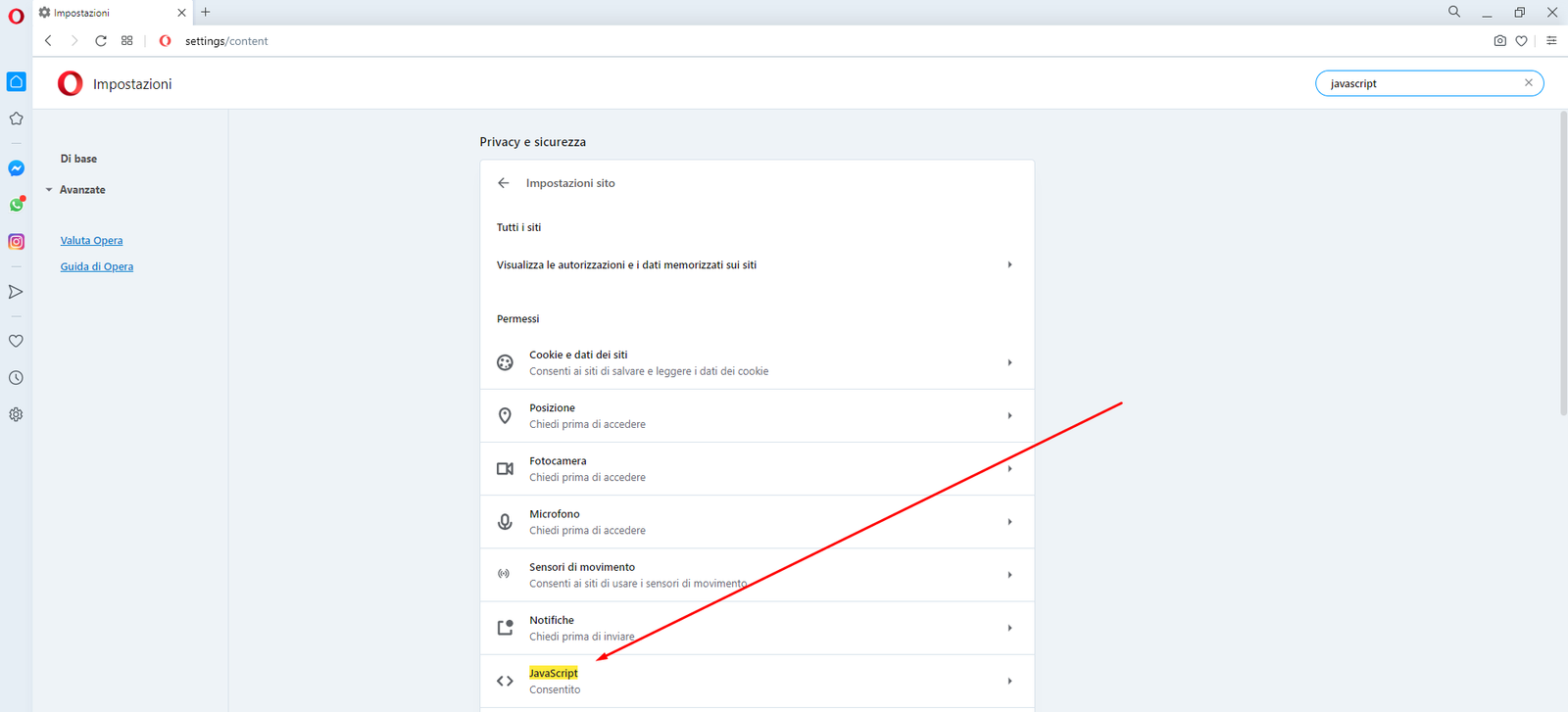Viewport: 1568px width, 712px height.
Task: Open Cookie e dati dei siti settings
Action: pos(757,362)
